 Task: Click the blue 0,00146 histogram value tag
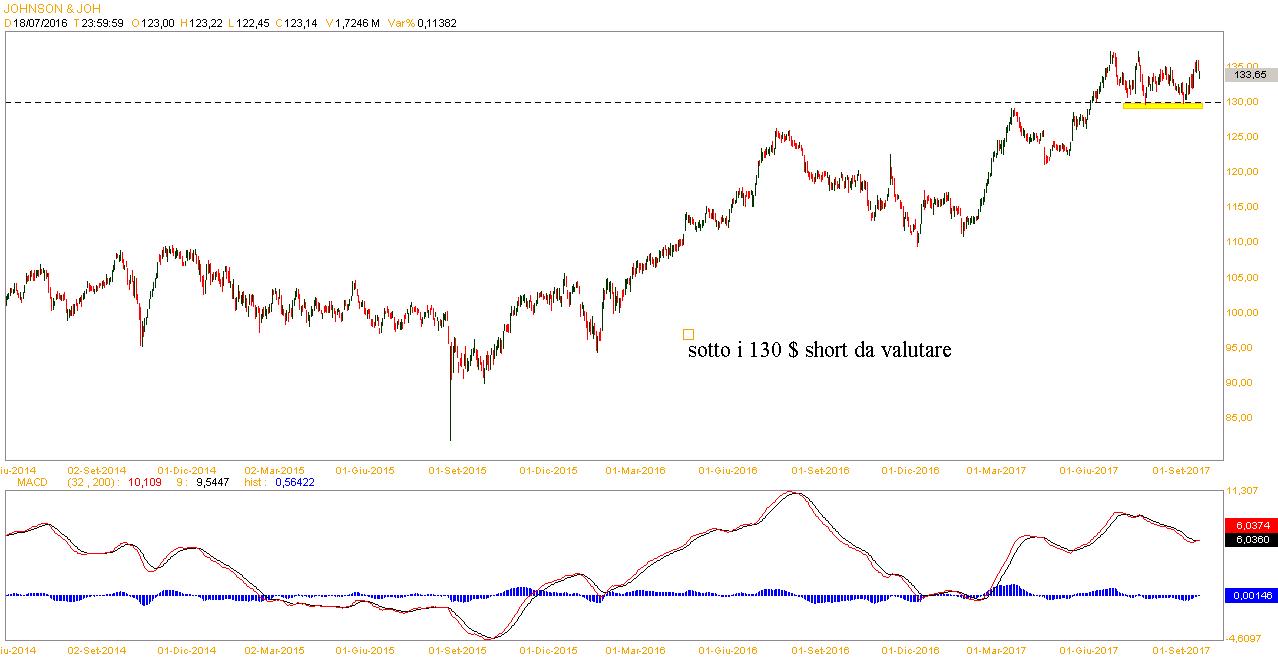1250,595
